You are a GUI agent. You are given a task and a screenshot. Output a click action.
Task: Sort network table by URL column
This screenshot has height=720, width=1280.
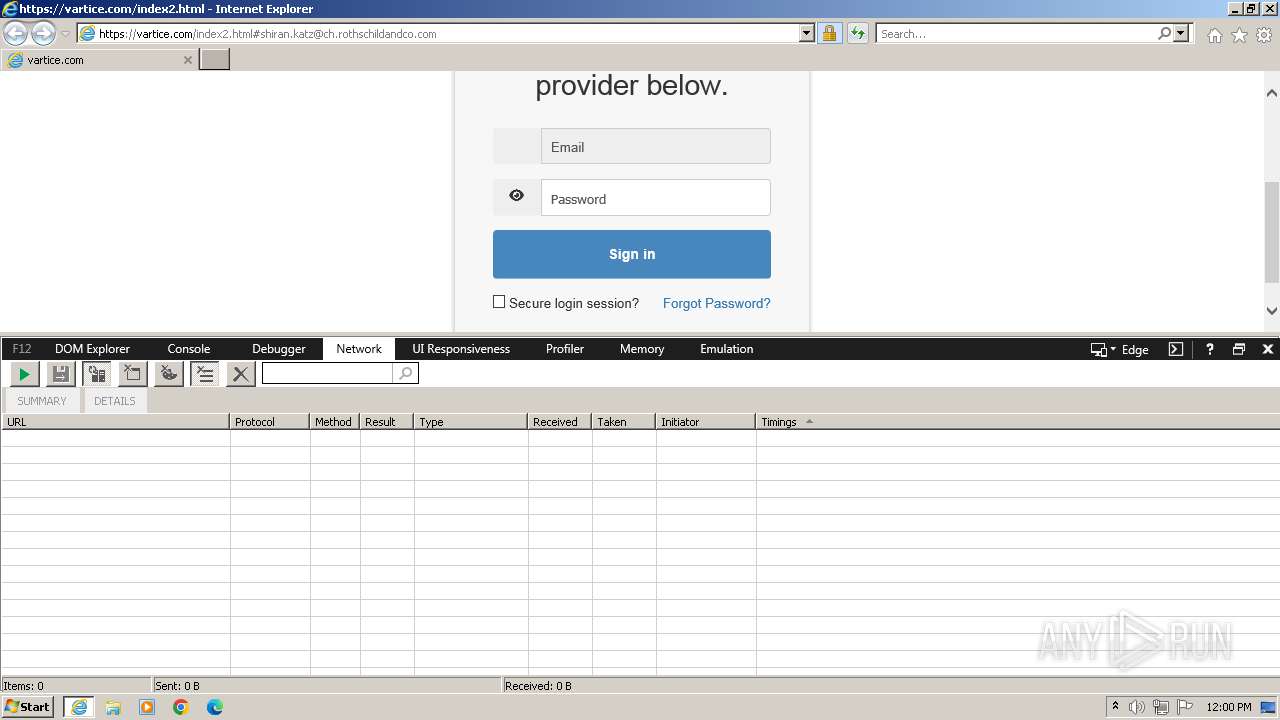click(x=115, y=422)
